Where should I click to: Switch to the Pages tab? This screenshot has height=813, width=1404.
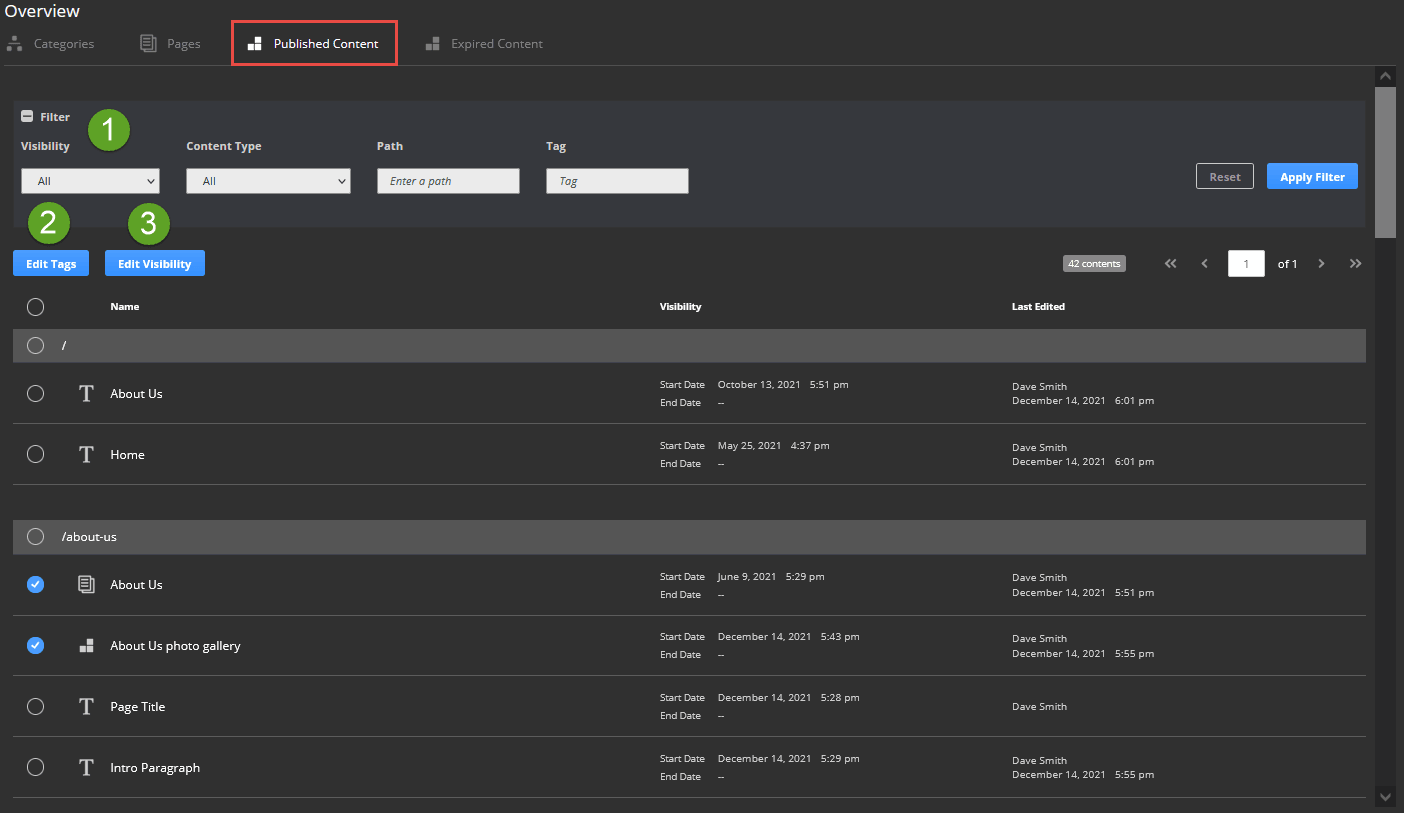(170, 43)
